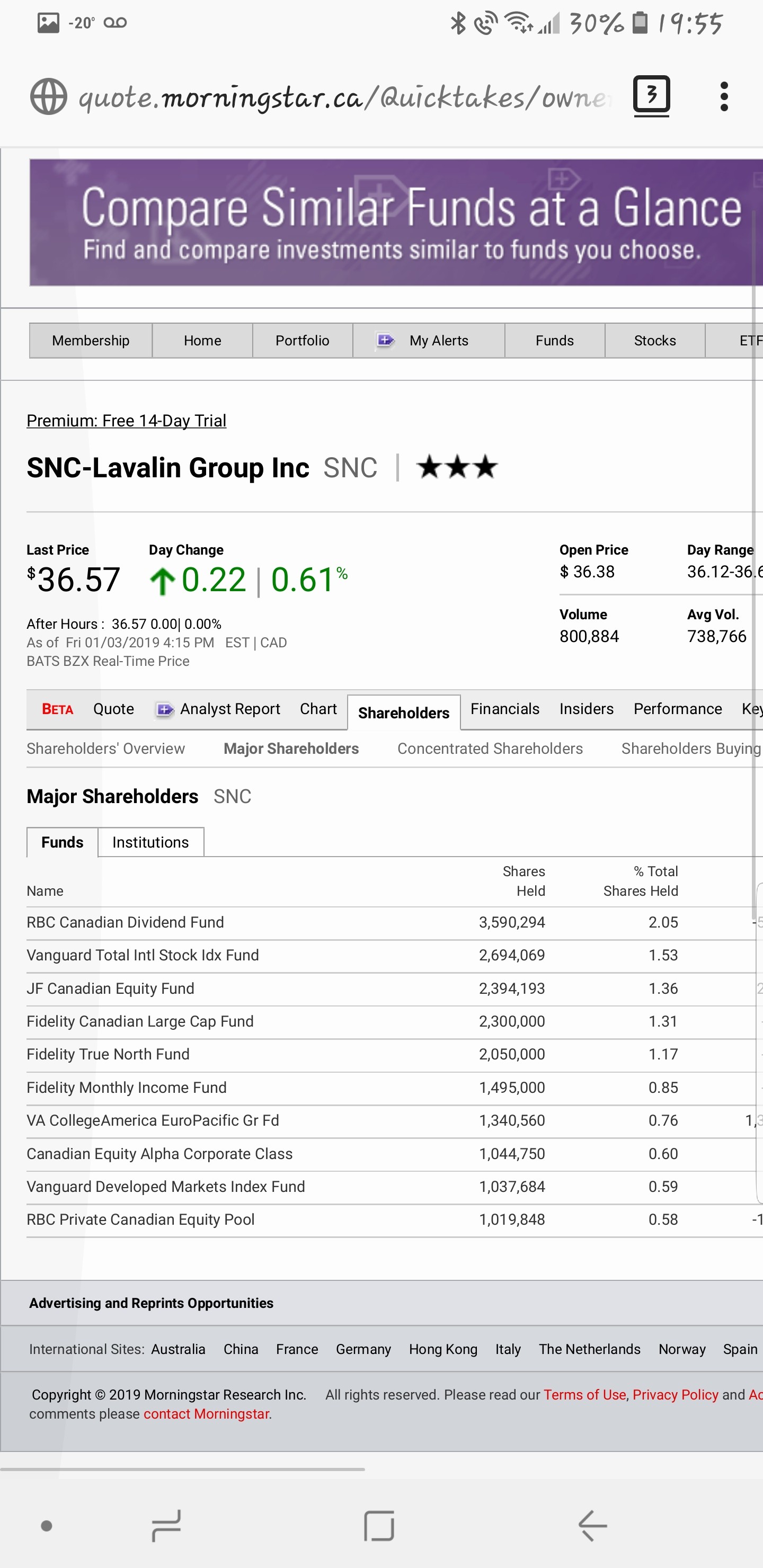The image size is (763, 1568).
Task: Click the three-star Morningstar rating
Action: click(x=457, y=467)
